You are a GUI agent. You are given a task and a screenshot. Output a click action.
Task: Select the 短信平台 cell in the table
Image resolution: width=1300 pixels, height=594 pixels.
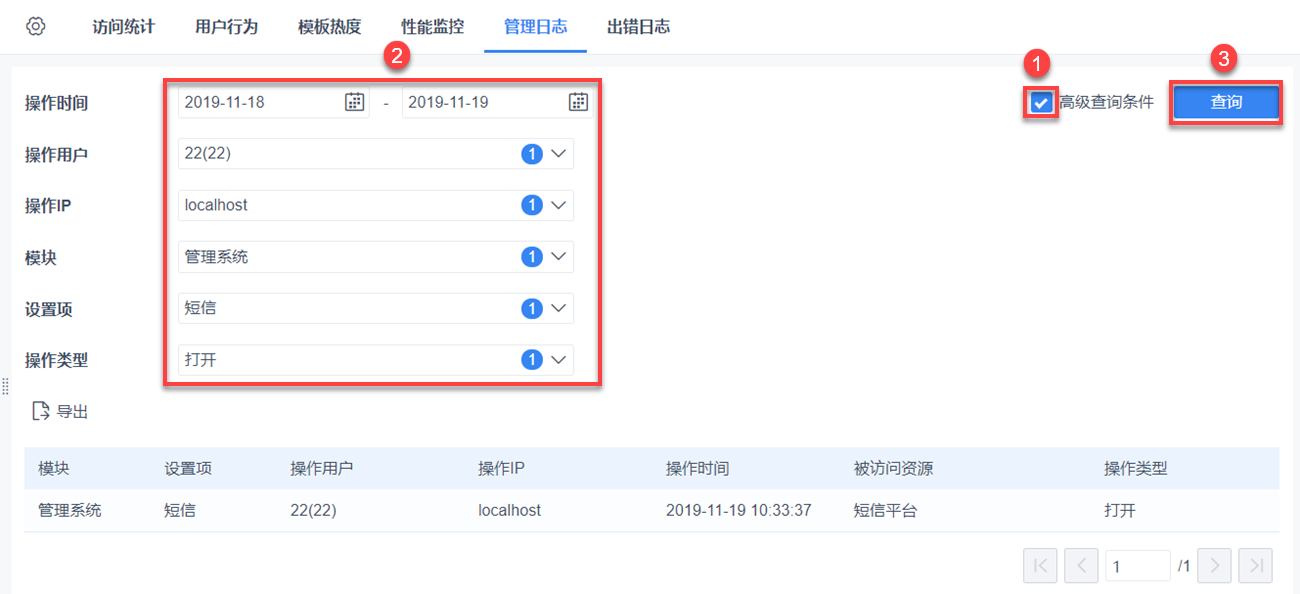[x=885, y=510]
